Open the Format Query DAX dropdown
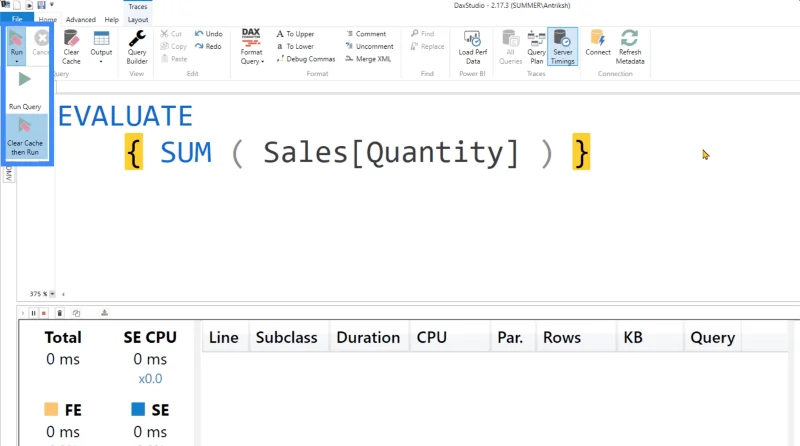800x446 pixels. pyautogui.click(x=252, y=46)
